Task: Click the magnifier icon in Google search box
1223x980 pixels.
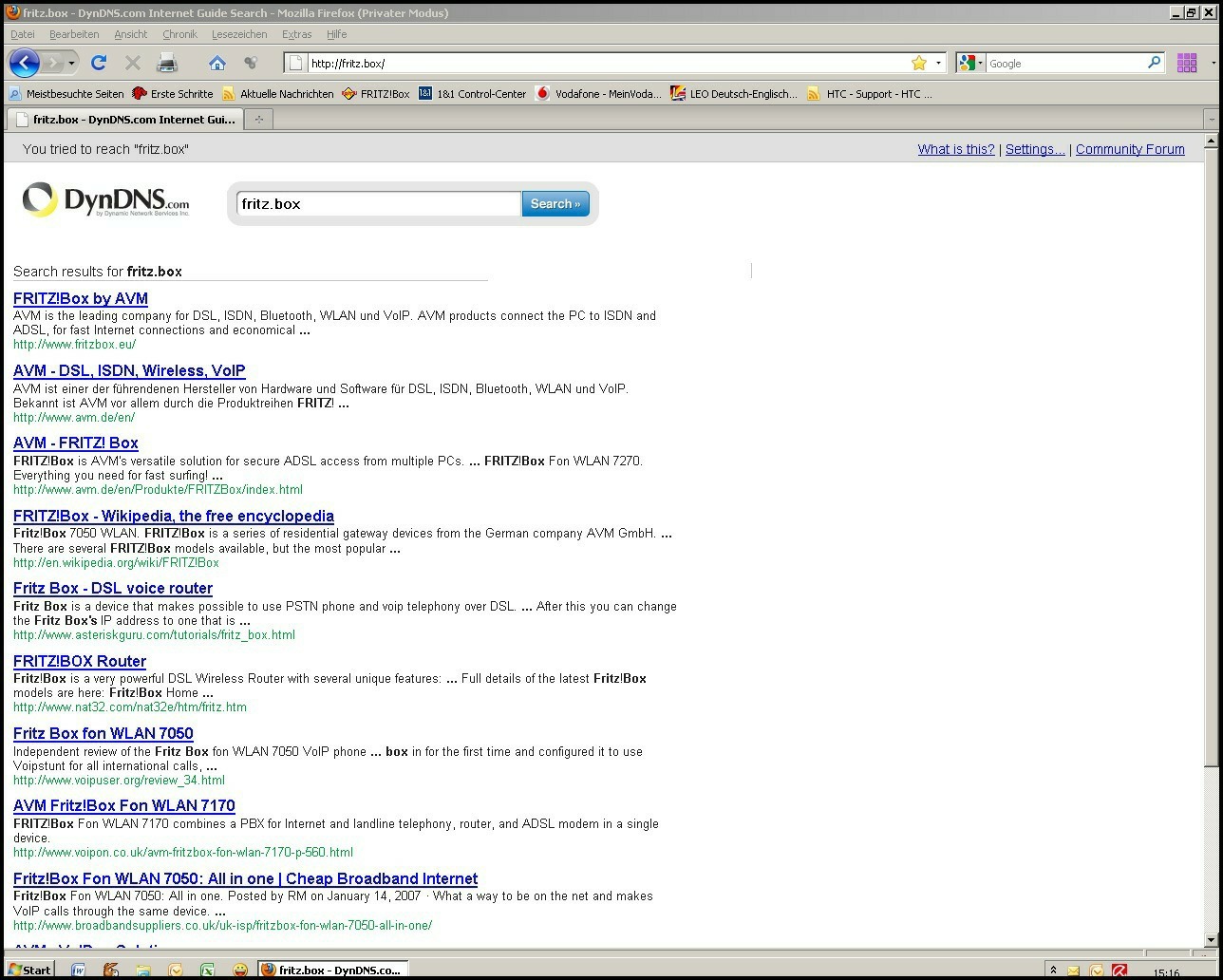Action: click(1155, 64)
